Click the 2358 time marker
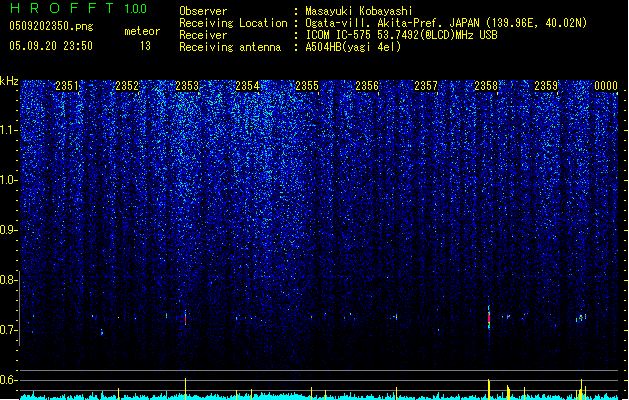Viewport: 629px width, 400px height. tap(486, 86)
